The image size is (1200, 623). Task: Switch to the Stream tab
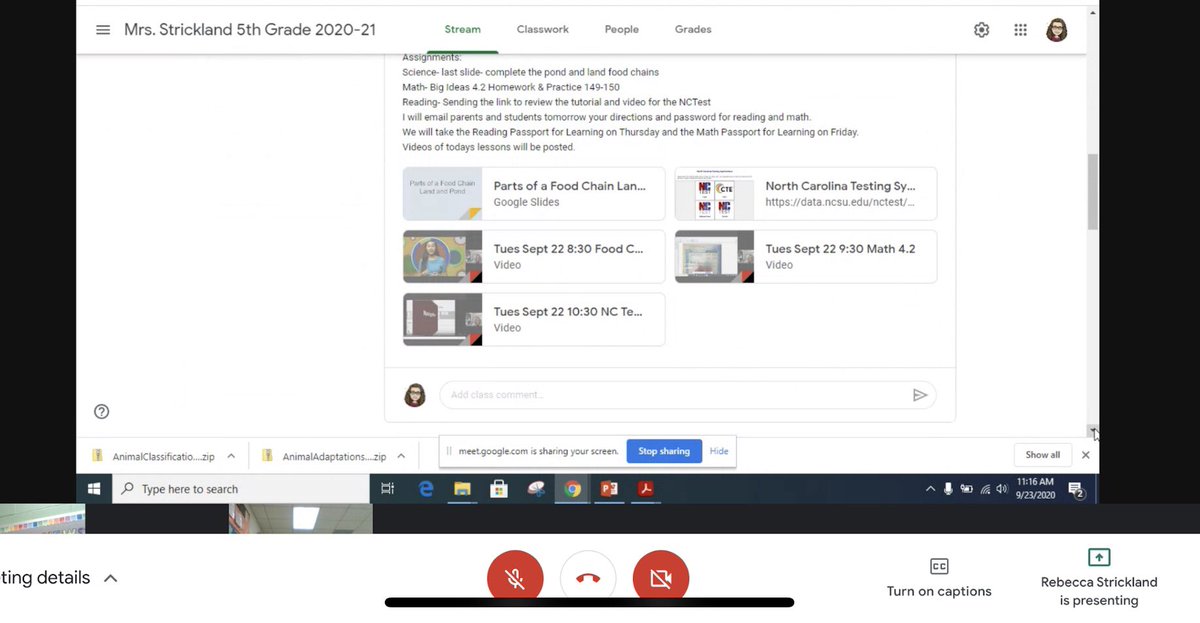click(x=462, y=30)
